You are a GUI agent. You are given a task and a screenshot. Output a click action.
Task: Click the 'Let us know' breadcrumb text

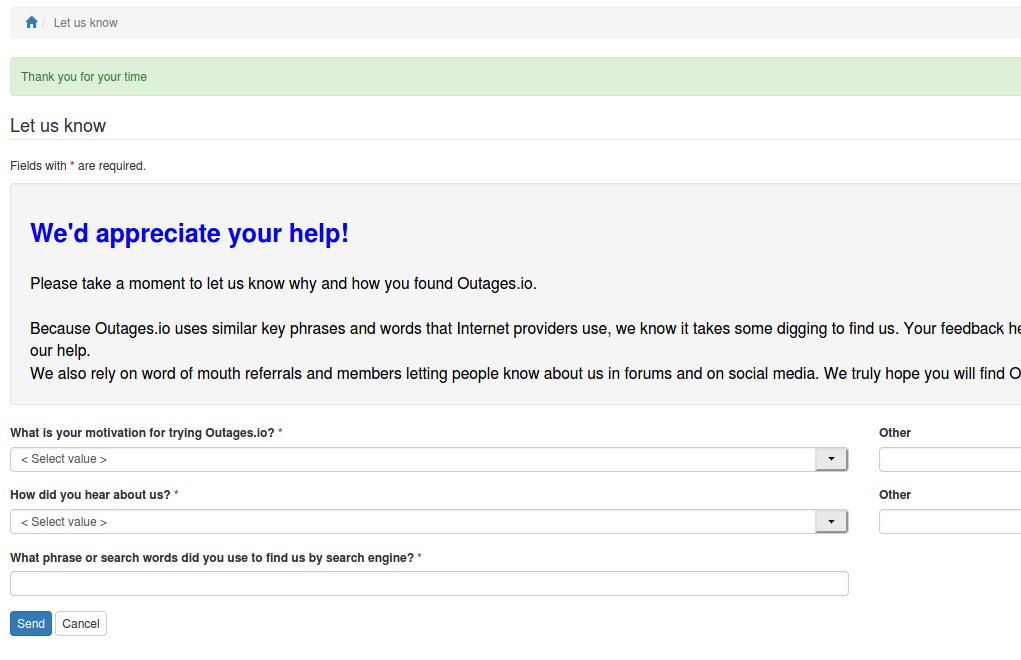click(85, 23)
